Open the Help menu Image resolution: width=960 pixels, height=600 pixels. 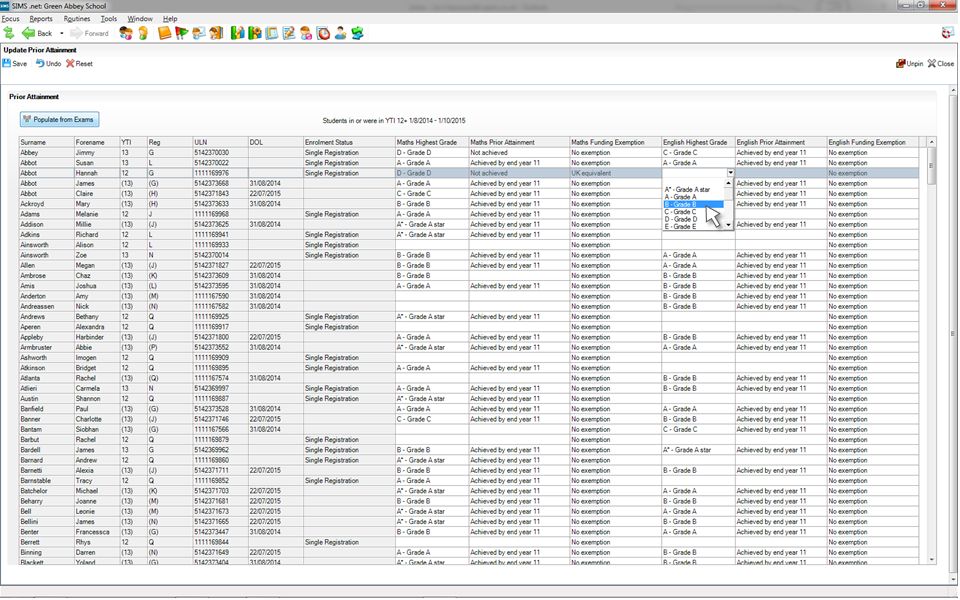[170, 19]
